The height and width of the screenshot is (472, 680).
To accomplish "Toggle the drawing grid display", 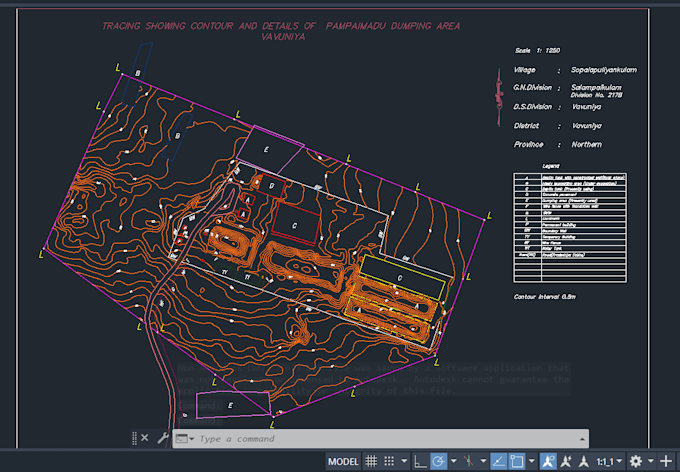I will 371,462.
